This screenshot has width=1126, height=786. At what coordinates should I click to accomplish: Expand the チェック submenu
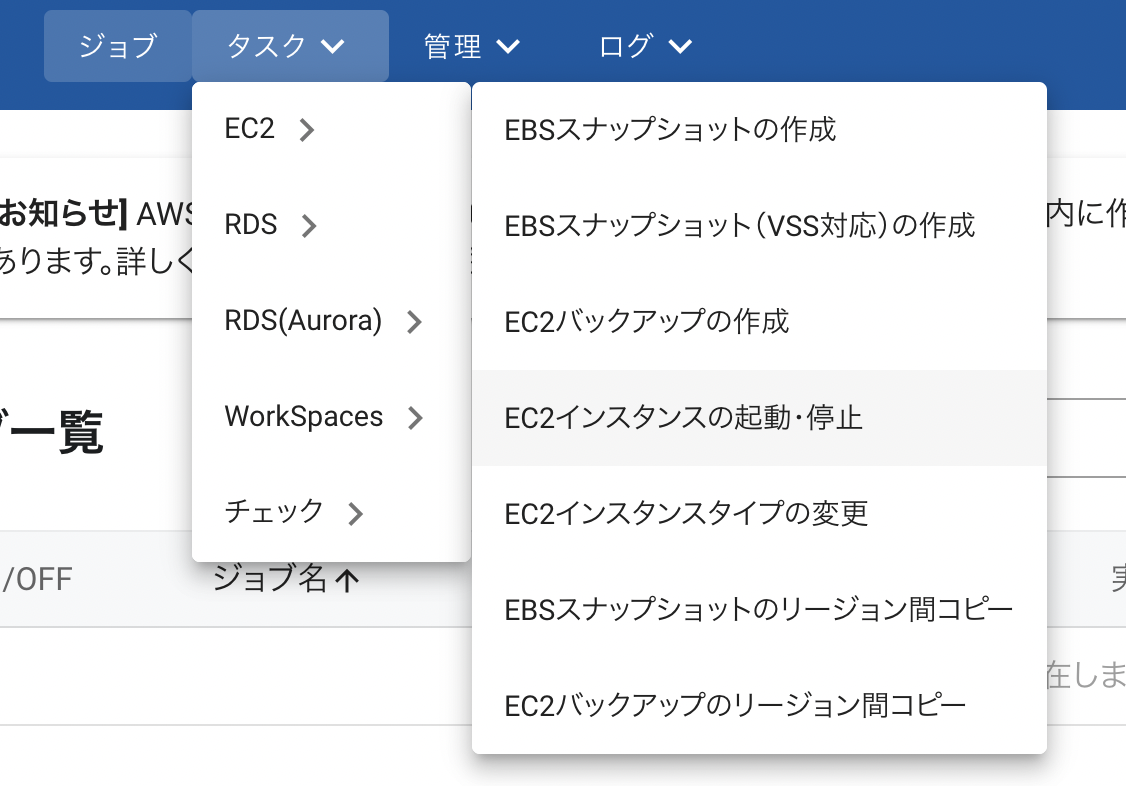295,511
